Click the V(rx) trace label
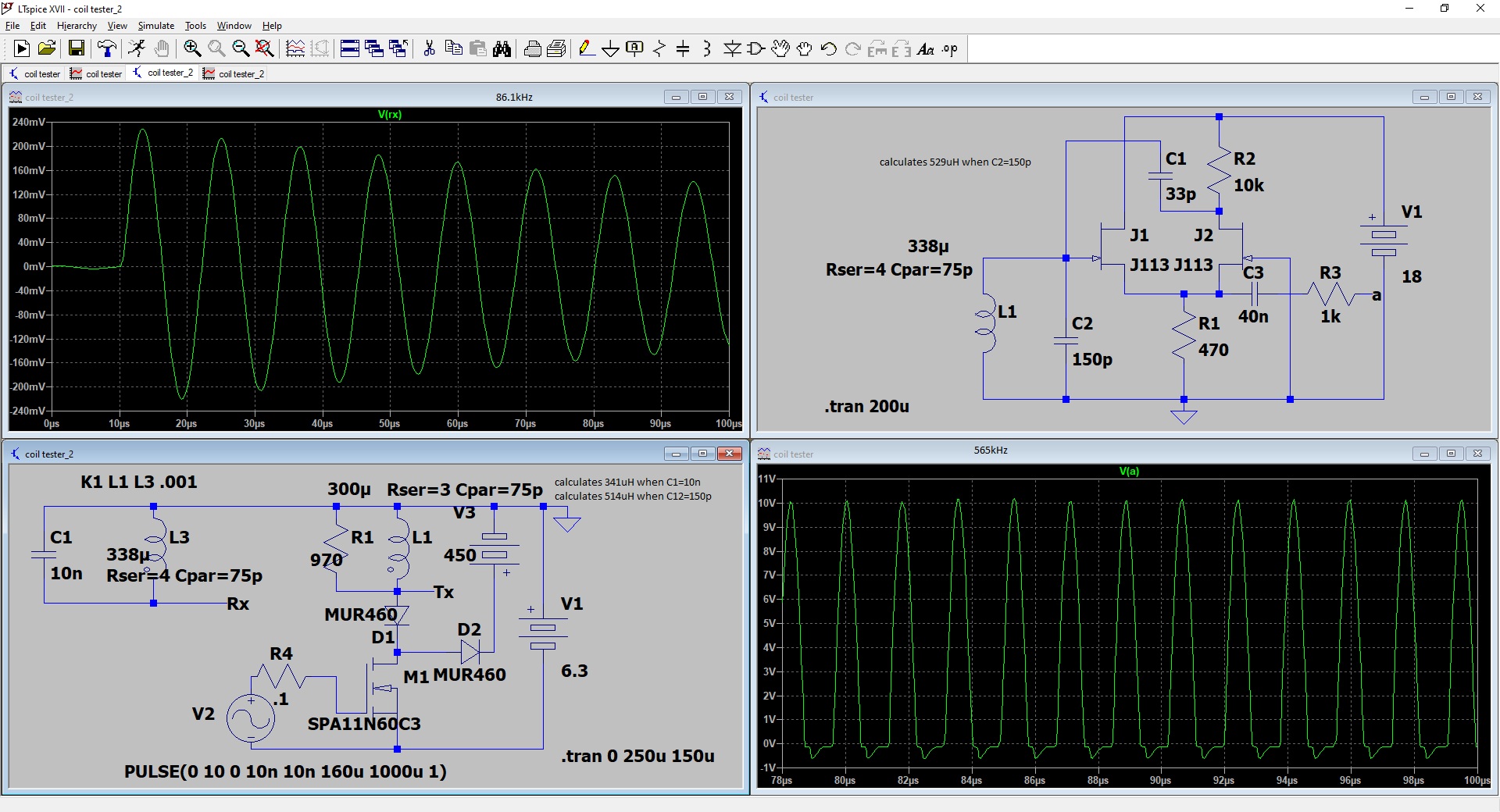 tap(390, 115)
